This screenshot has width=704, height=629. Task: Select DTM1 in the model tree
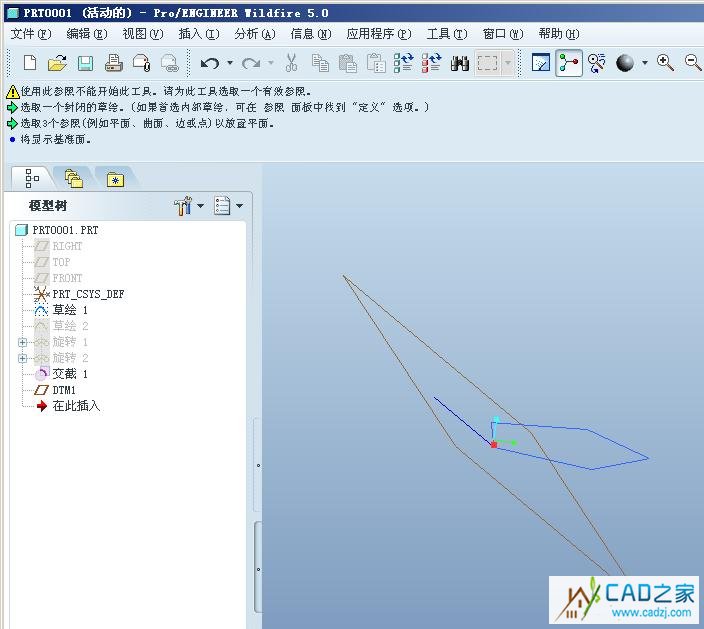pyautogui.click(x=64, y=390)
